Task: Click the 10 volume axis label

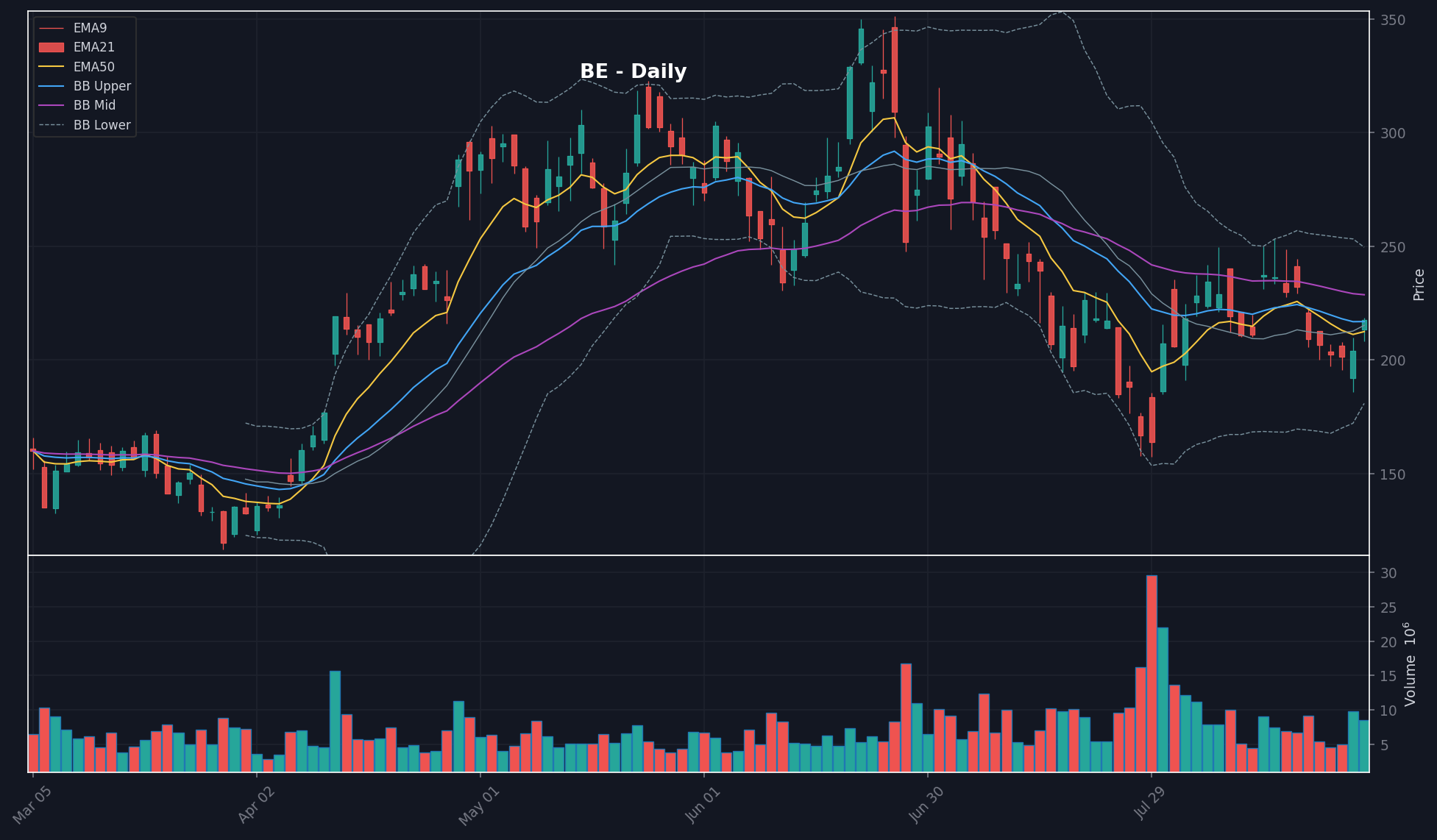Action: pos(1388,711)
